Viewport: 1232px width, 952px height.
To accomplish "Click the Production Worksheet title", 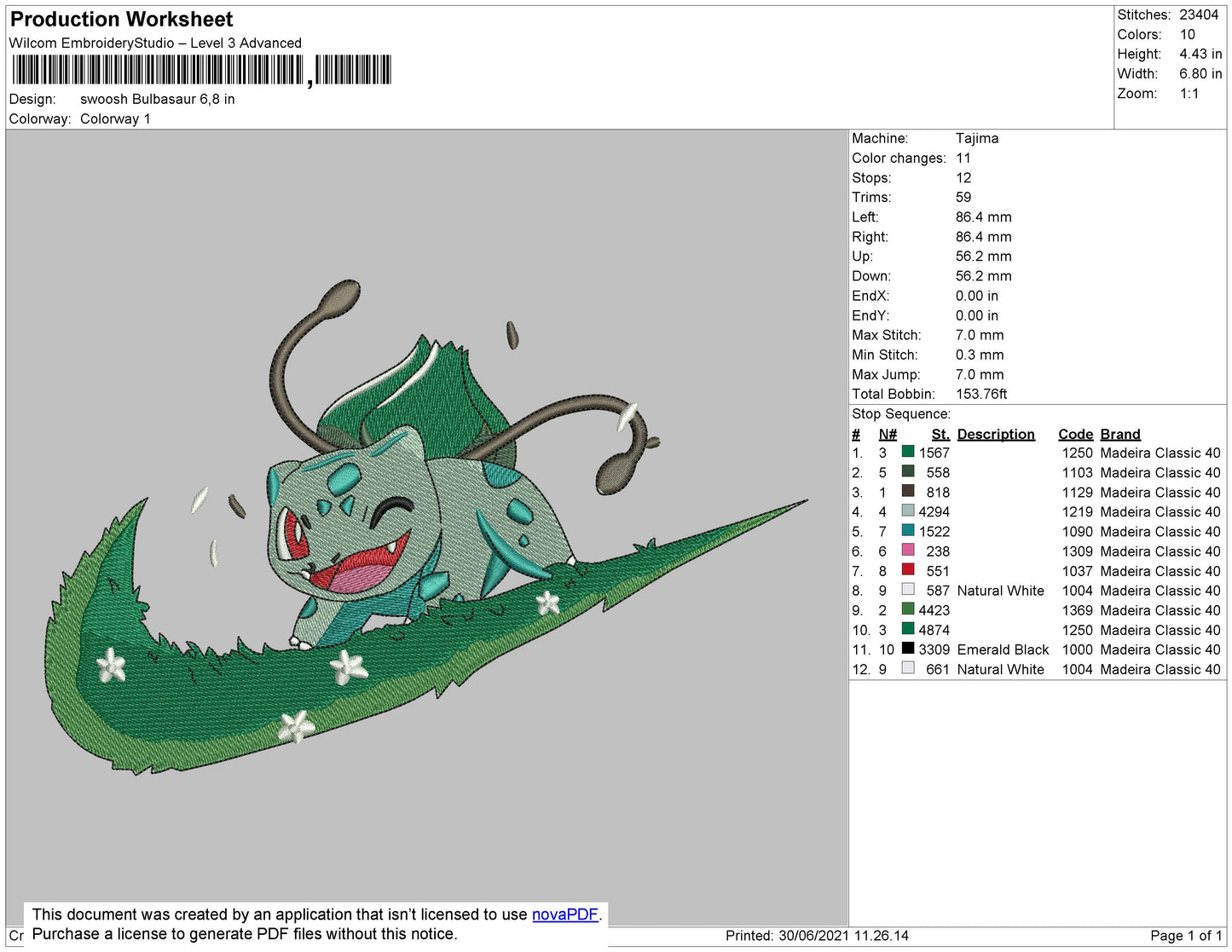I will click(x=121, y=20).
